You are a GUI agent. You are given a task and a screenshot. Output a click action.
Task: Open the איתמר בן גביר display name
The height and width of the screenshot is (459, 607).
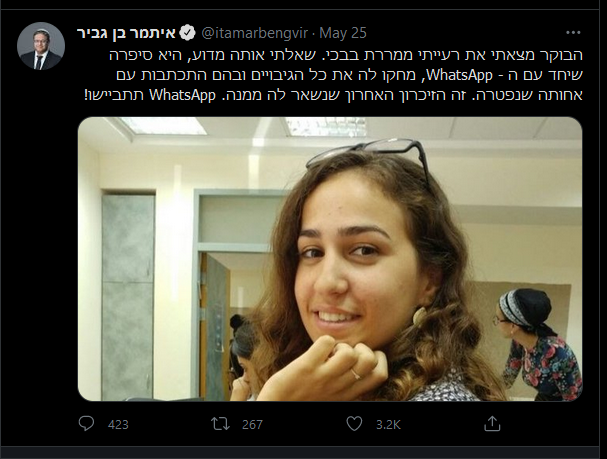[x=126, y=33]
